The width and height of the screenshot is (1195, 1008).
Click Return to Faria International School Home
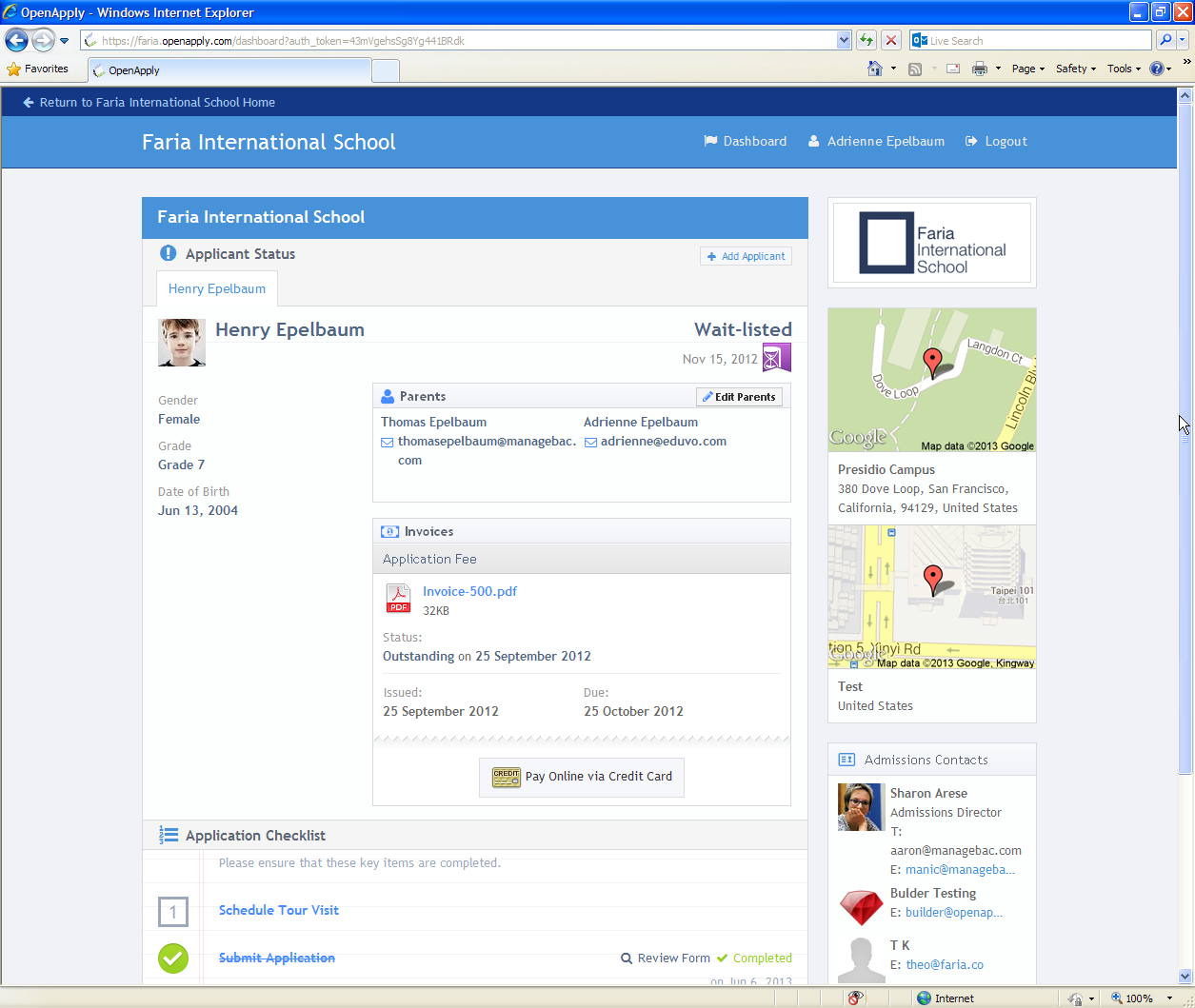149,102
